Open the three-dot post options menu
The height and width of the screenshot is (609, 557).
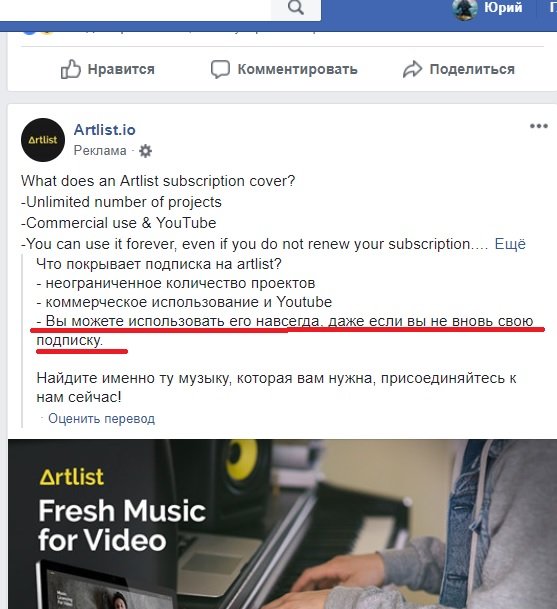(x=539, y=126)
